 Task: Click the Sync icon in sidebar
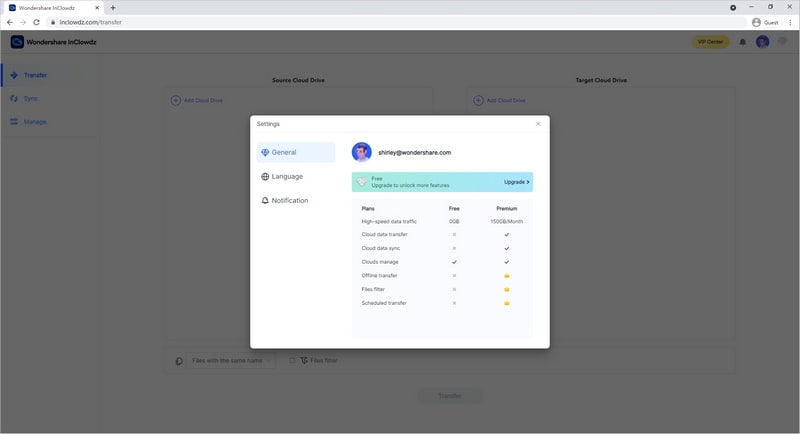(x=14, y=98)
